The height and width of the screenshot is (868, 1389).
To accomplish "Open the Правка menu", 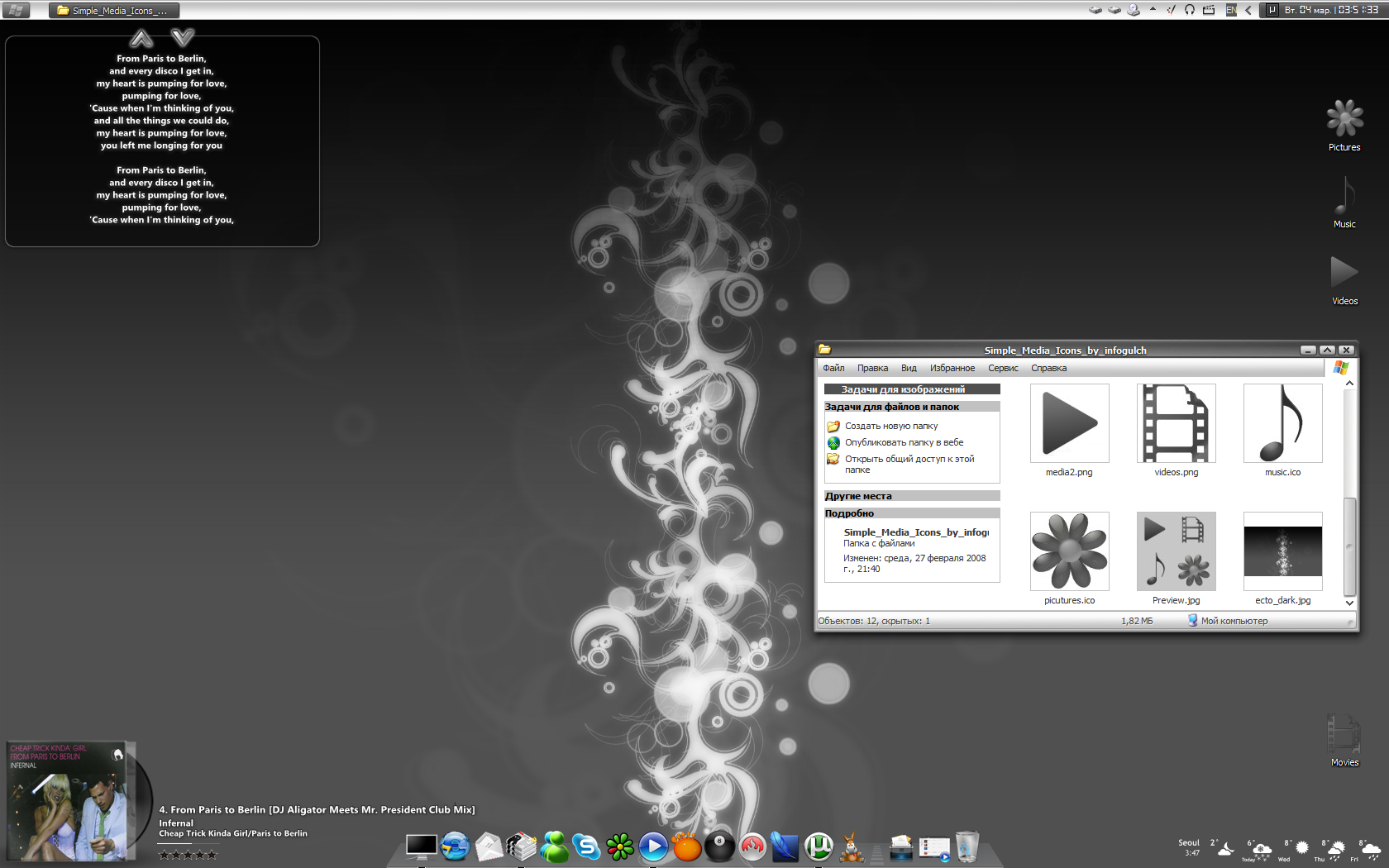I will pyautogui.click(x=872, y=368).
